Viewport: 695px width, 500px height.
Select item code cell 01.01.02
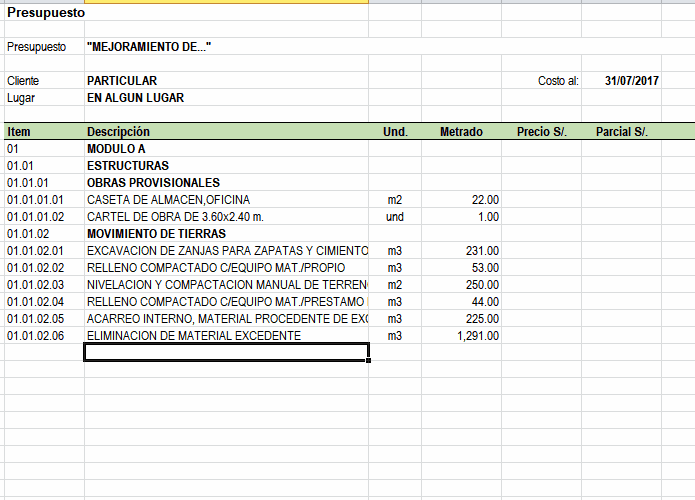(x=44, y=234)
